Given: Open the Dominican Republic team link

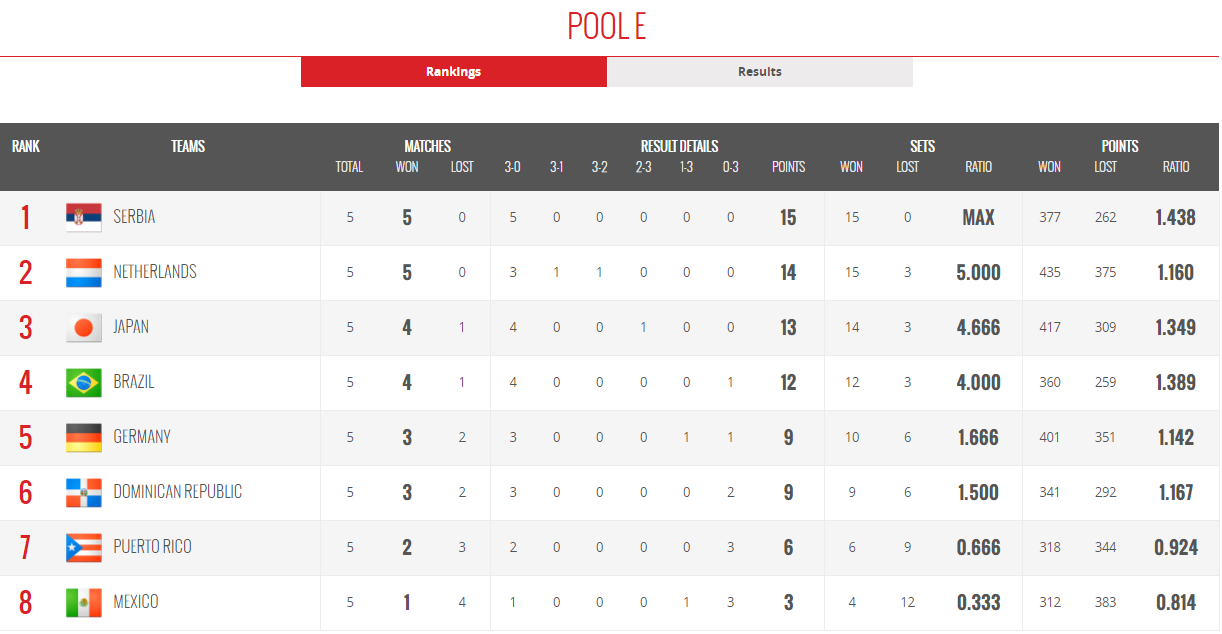Looking at the screenshot, I should 178,492.
